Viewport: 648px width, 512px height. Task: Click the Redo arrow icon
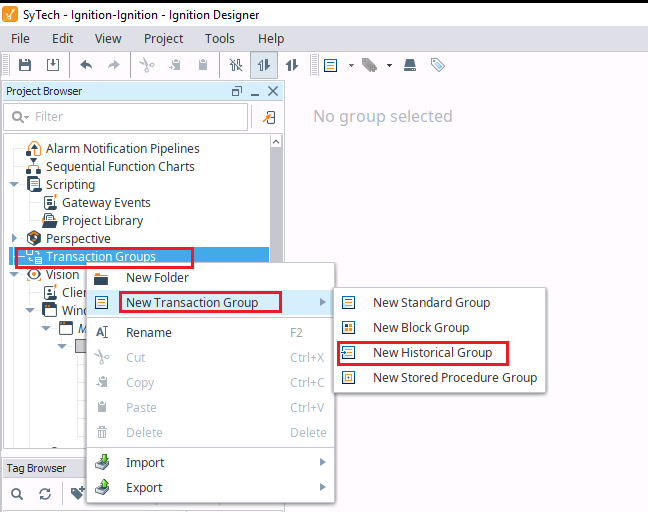(114, 65)
